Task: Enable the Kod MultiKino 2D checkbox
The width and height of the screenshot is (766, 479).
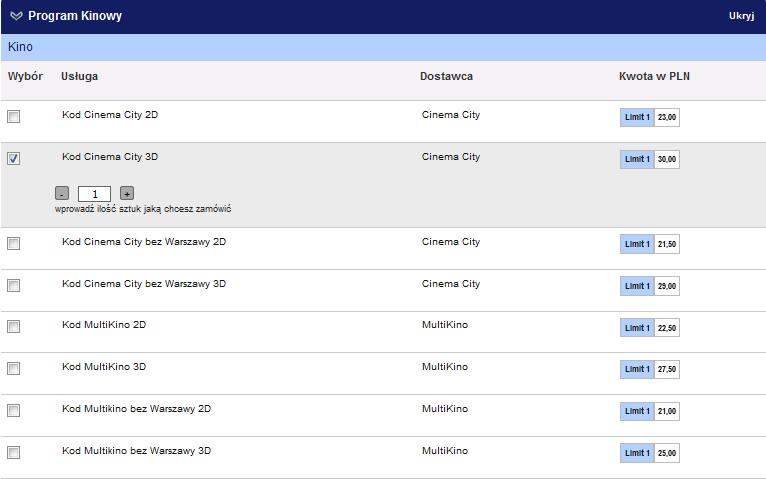Action: (14, 327)
